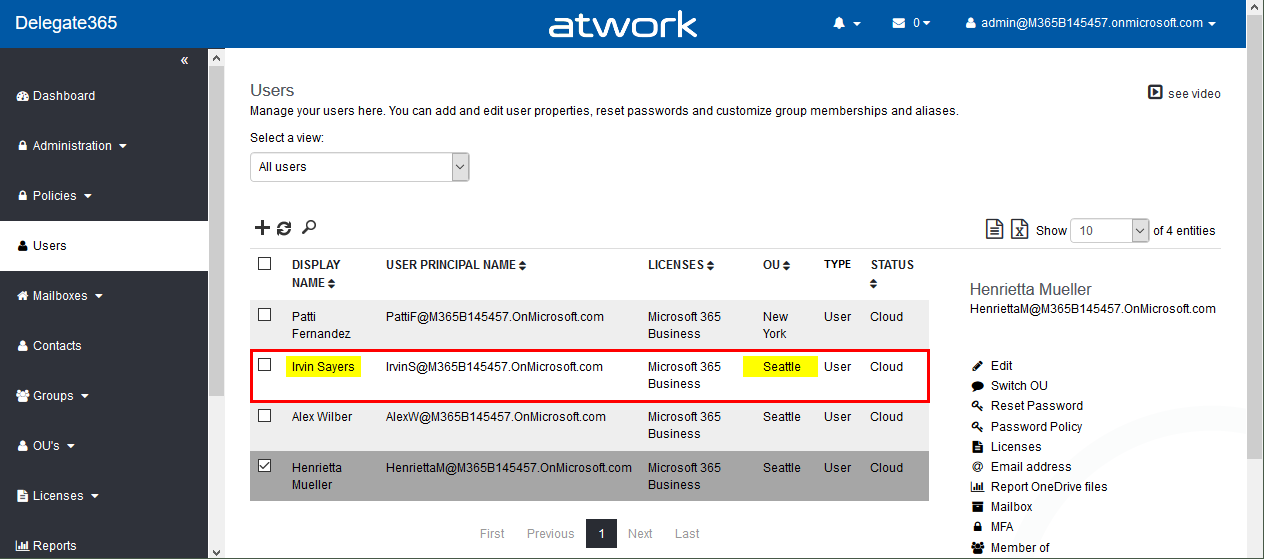The image size is (1264, 559).
Task: Open the Show entries count dropdown
Action: (1110, 231)
